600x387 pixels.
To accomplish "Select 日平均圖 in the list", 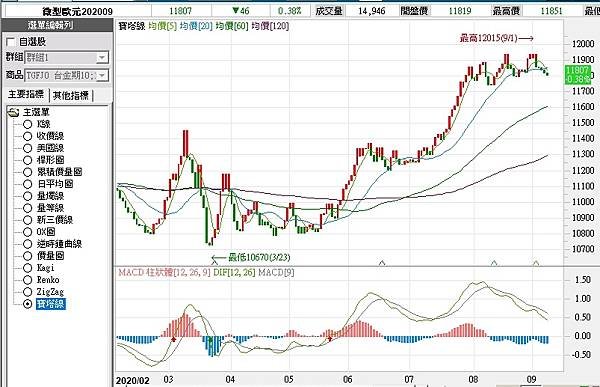I will click(27, 184).
